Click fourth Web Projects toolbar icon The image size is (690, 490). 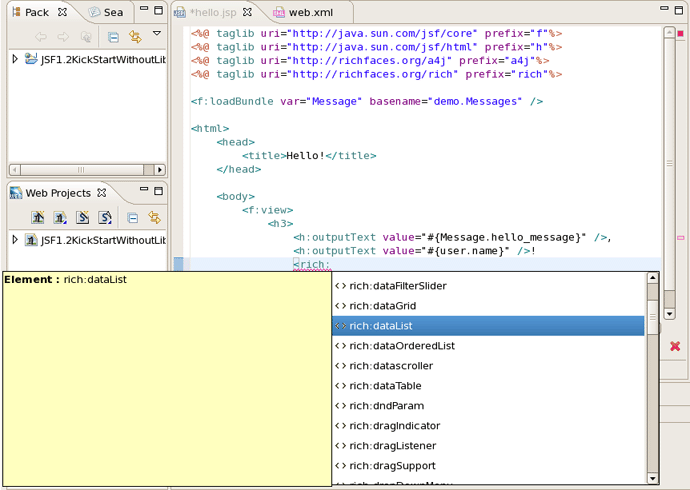coord(104,217)
